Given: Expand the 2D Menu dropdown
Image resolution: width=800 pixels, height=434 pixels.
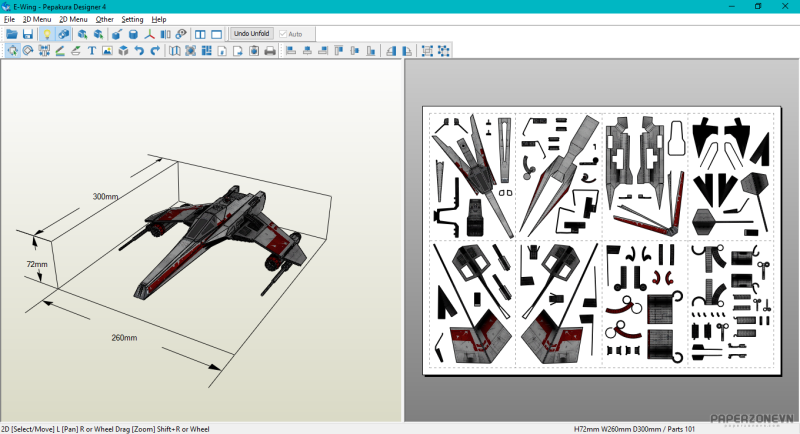Looking at the screenshot, I should click(73, 19).
